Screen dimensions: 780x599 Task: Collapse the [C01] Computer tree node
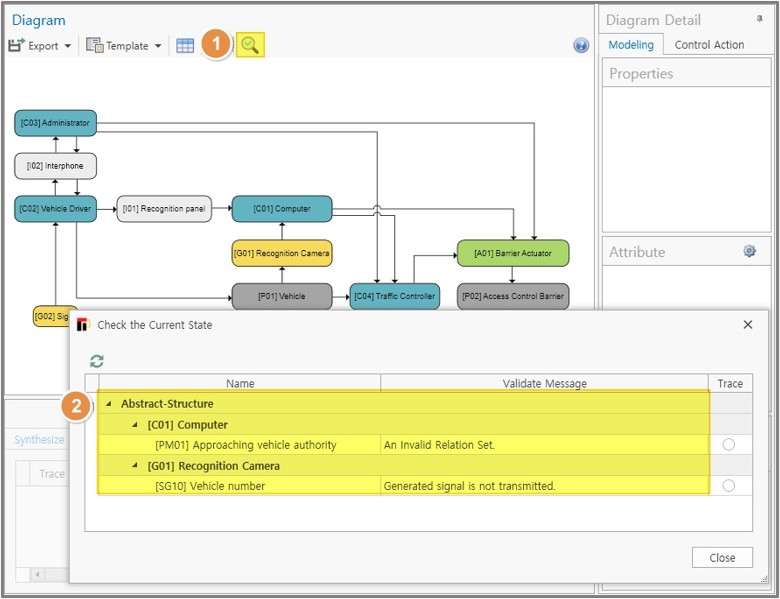135,425
